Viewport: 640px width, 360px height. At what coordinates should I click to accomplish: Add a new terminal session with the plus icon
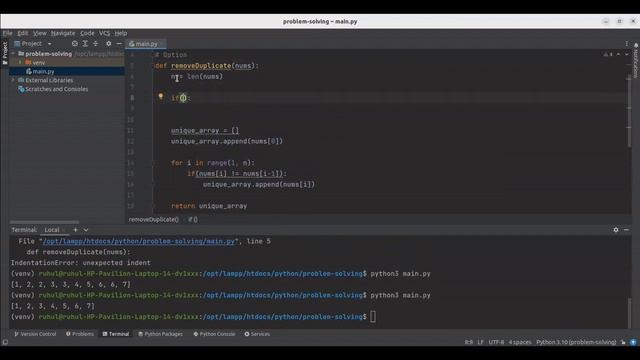[x=76, y=230]
